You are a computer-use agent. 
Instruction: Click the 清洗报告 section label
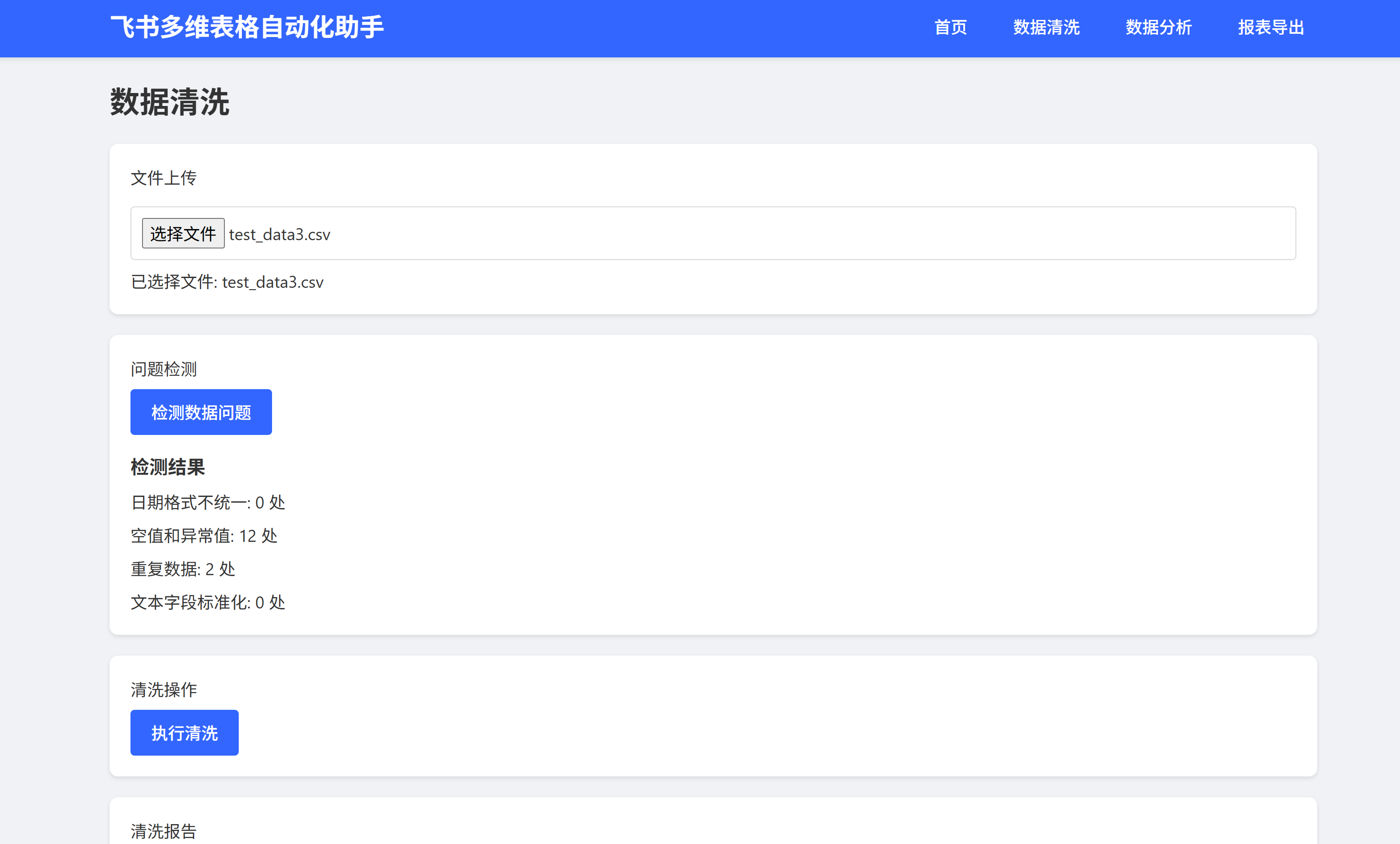pos(164,831)
